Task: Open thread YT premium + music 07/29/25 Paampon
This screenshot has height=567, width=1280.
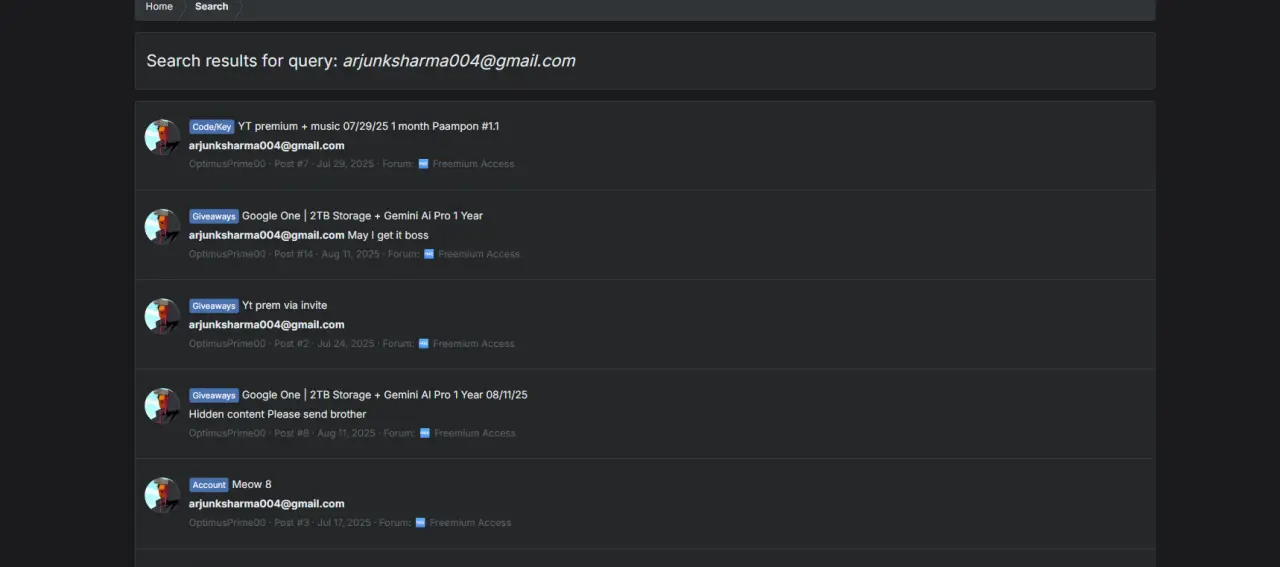Action: (x=368, y=126)
